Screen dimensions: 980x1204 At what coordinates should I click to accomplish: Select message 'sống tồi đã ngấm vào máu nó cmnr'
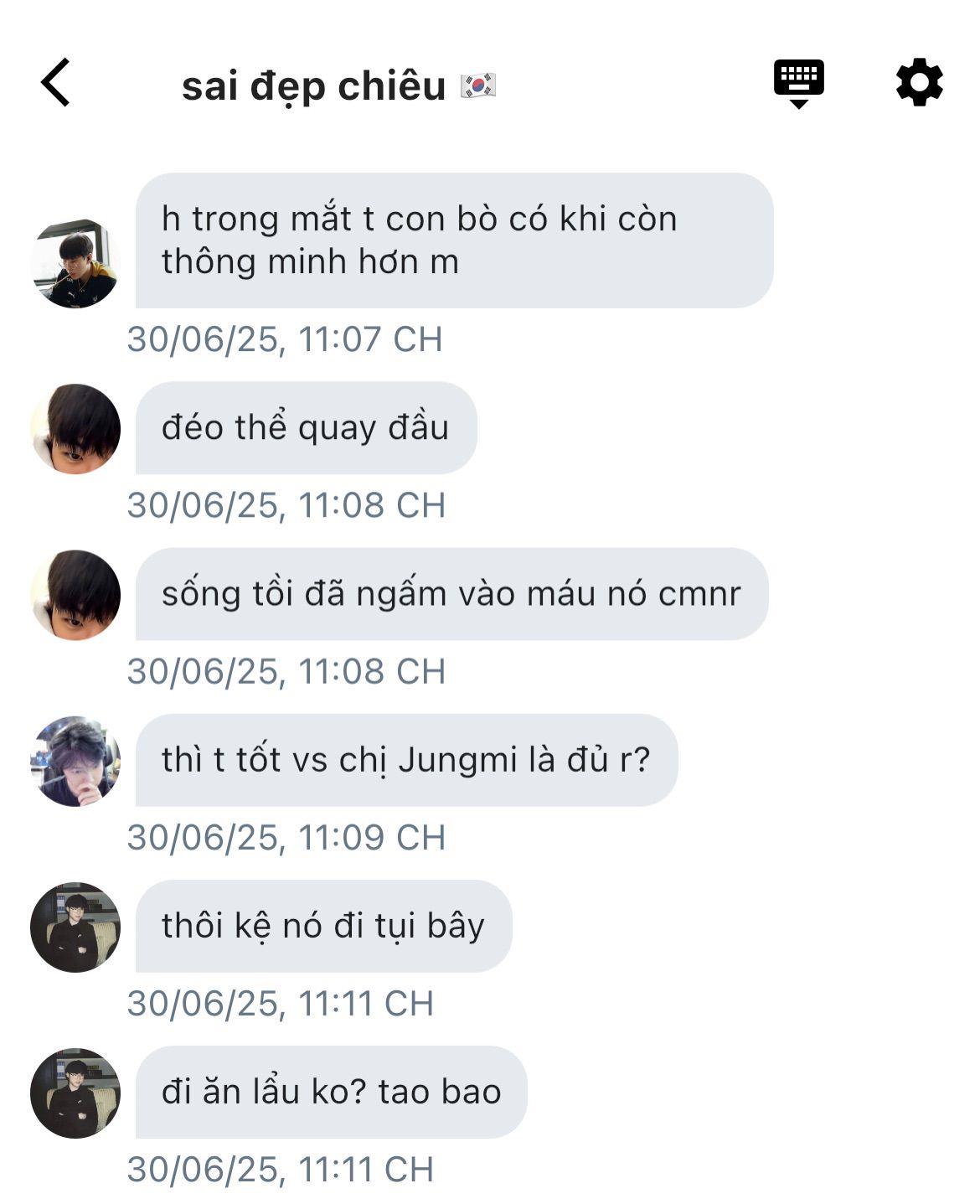(x=451, y=594)
